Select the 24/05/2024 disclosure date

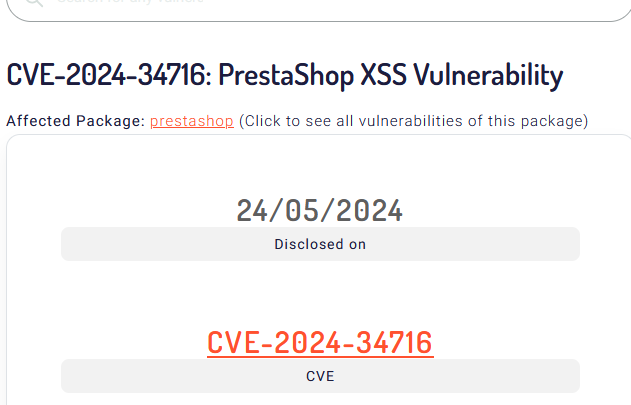320,211
